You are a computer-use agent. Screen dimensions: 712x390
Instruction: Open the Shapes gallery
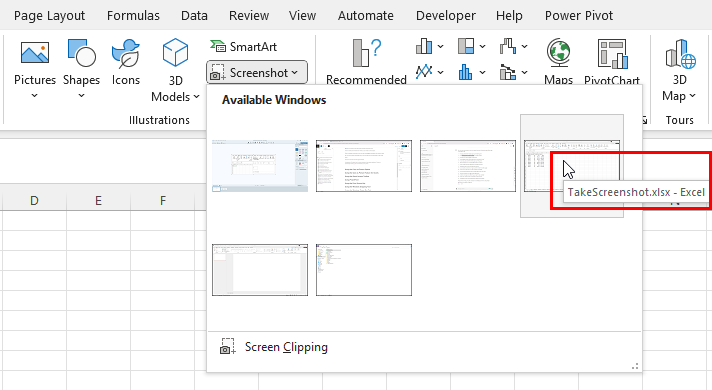pyautogui.click(x=81, y=69)
